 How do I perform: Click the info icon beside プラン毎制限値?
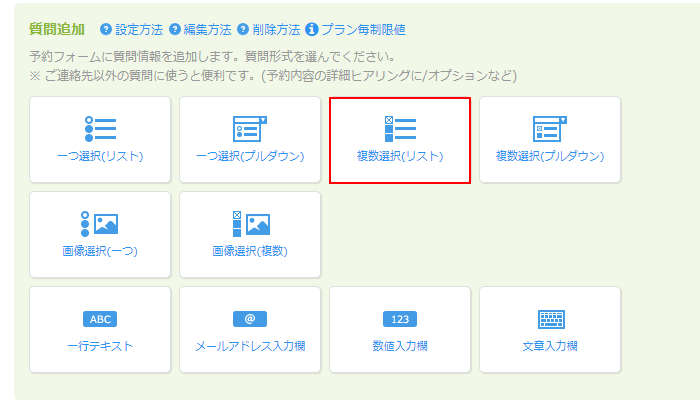[311, 30]
